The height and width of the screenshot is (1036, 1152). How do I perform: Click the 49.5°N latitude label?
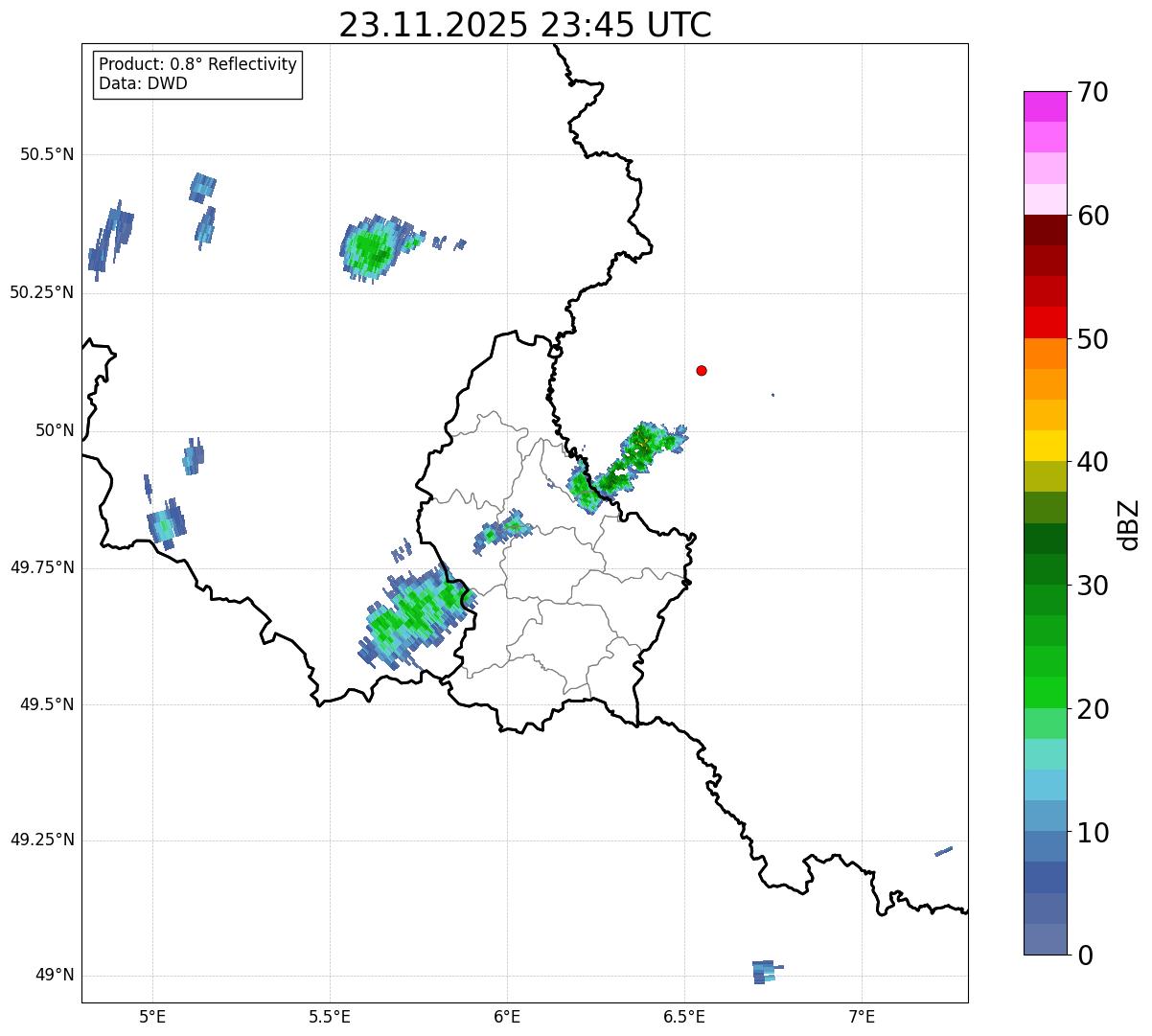(47, 704)
